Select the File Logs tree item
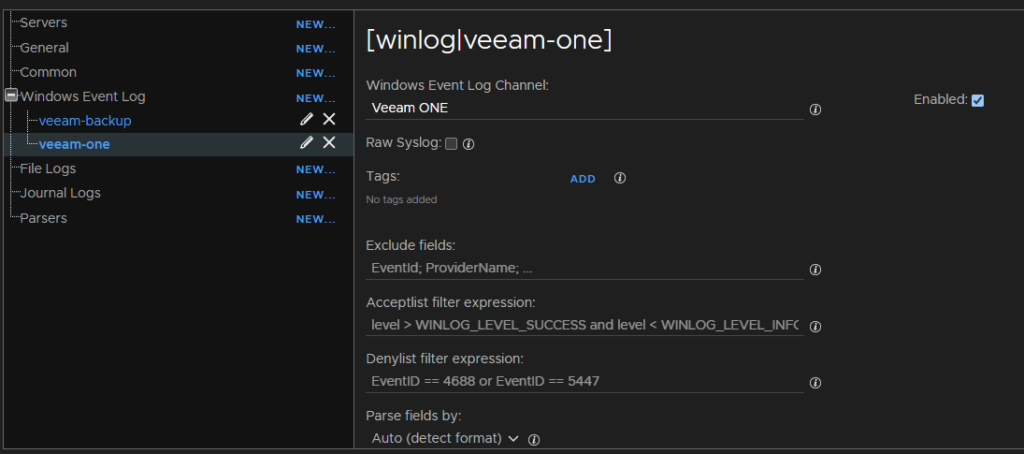 48,169
